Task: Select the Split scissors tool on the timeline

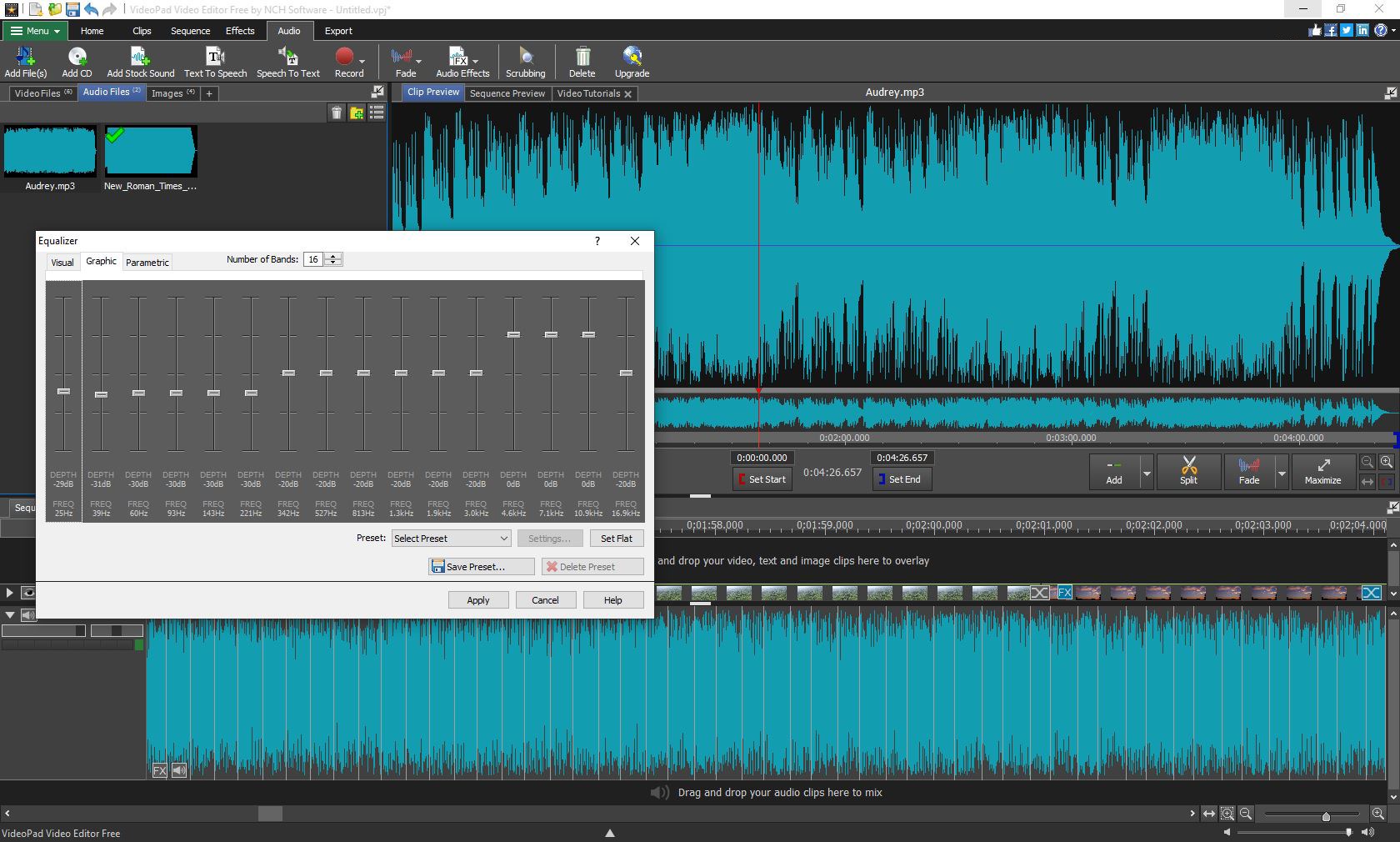Action: 1188,472
